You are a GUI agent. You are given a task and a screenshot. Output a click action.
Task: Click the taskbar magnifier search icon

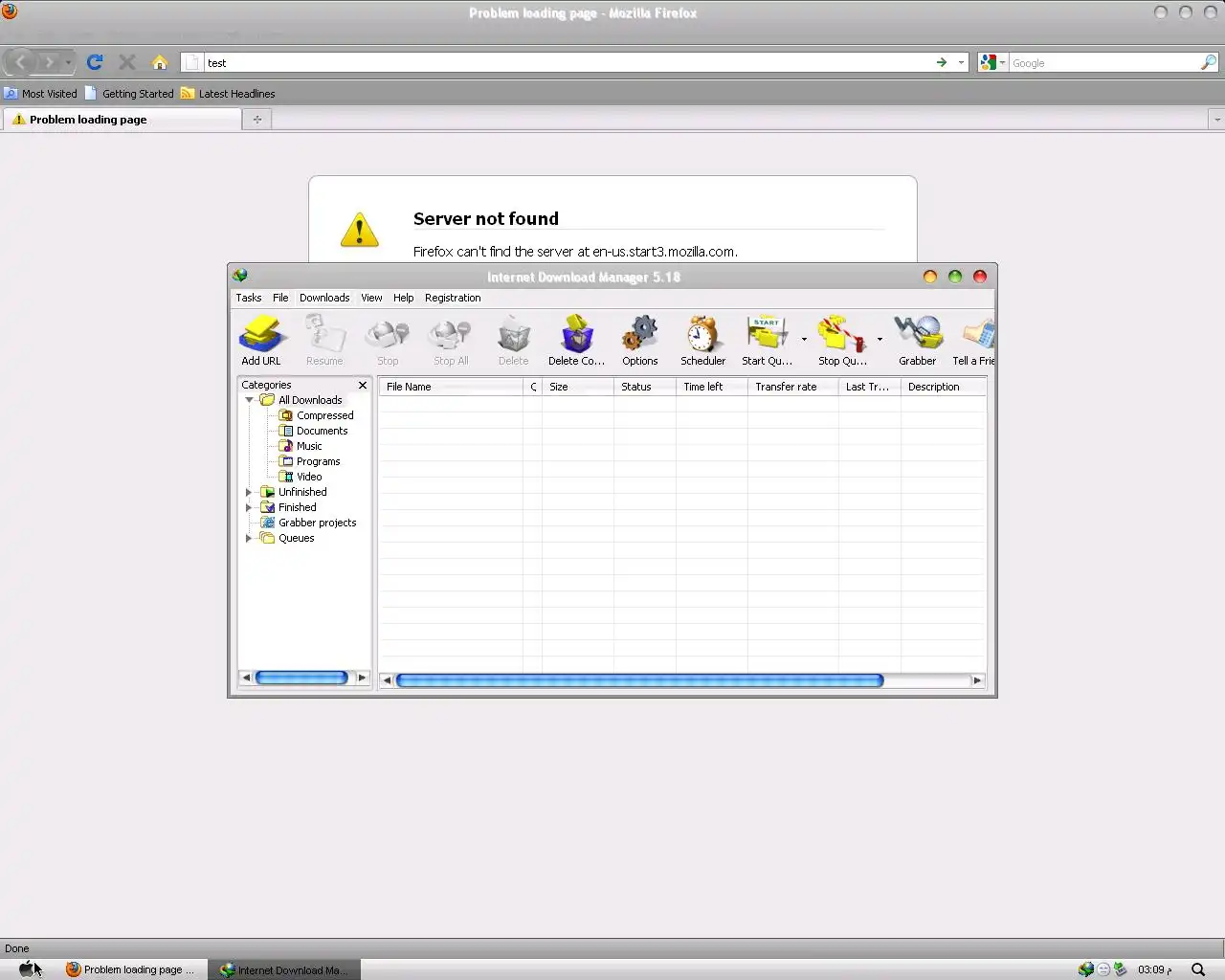click(1198, 969)
